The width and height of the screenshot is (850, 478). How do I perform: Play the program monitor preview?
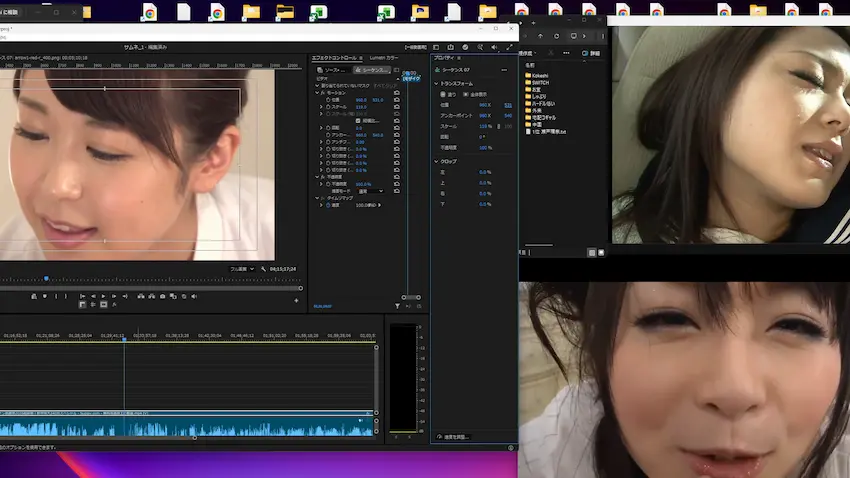tap(104, 296)
